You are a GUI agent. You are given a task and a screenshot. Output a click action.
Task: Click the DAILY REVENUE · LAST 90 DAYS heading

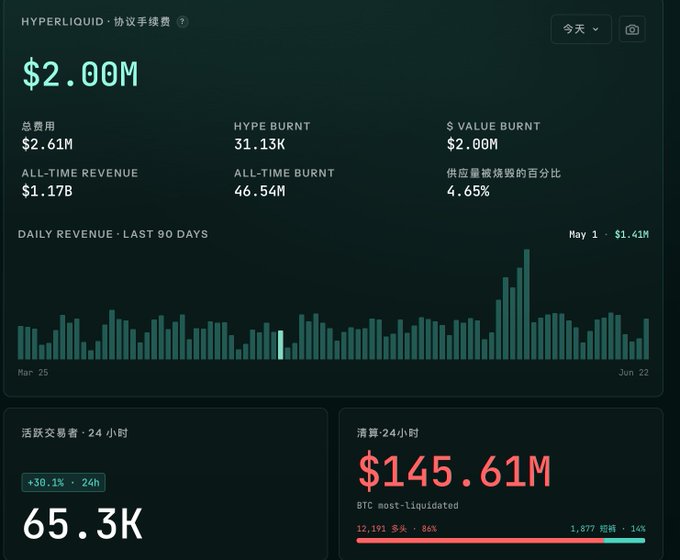click(x=113, y=234)
